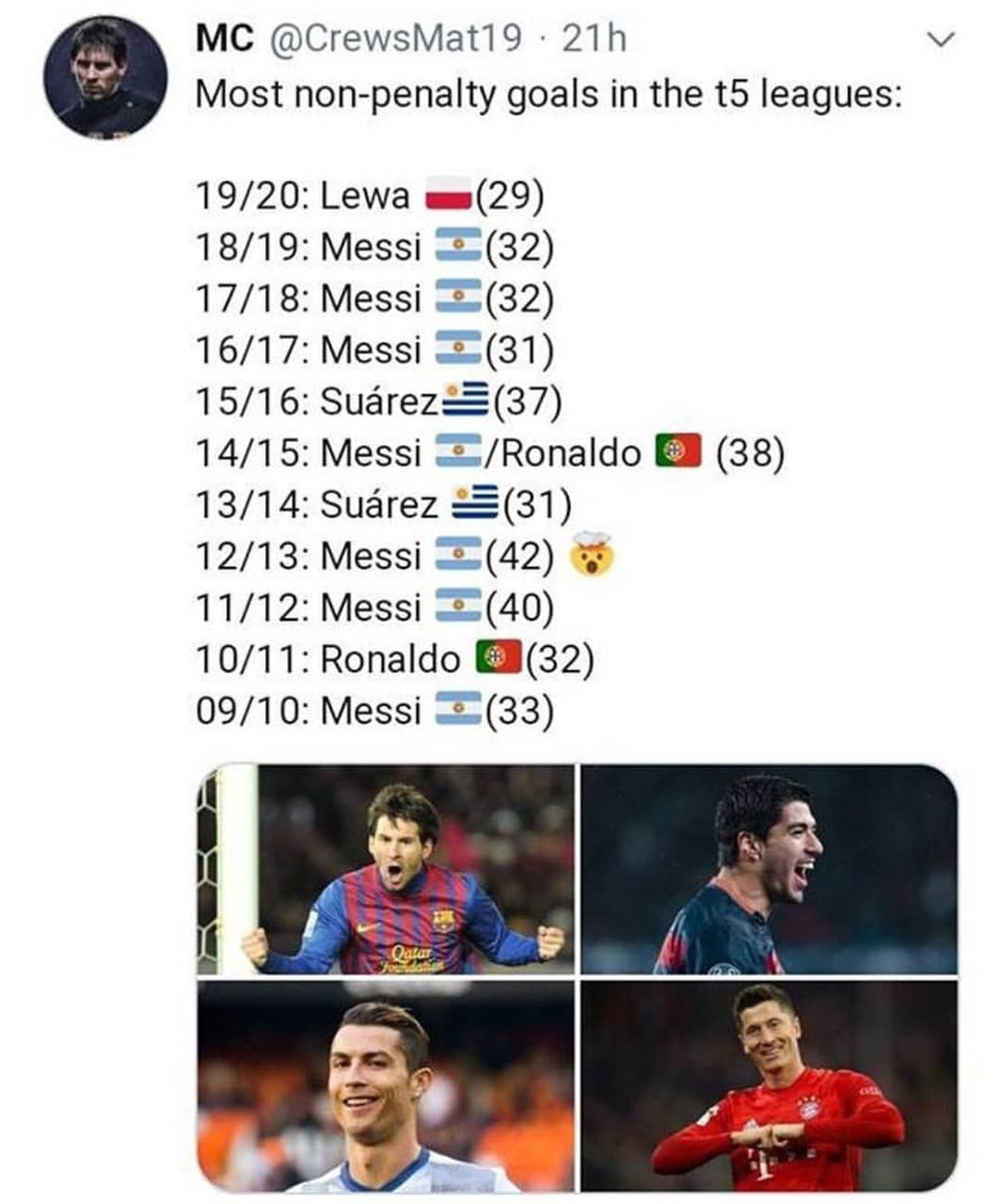Expand the tweet options chevron
This screenshot has height=1204, width=1001.
pos(940,40)
